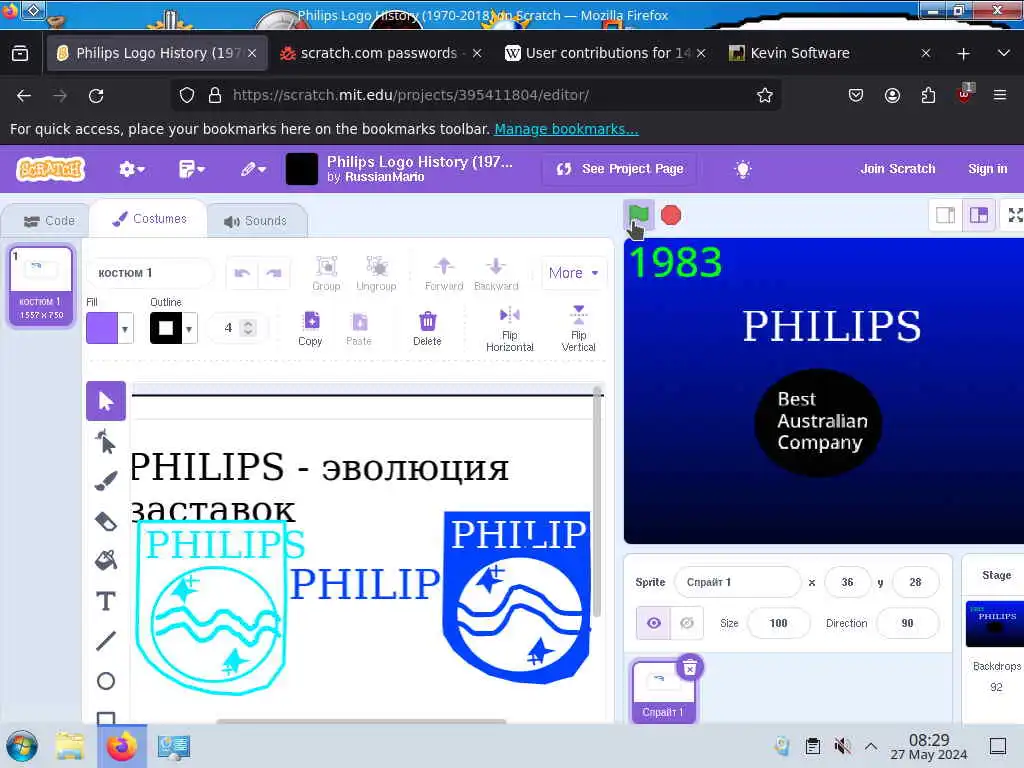Select the Reshape tool
Viewport: 1024px width, 768px height.
click(106, 441)
